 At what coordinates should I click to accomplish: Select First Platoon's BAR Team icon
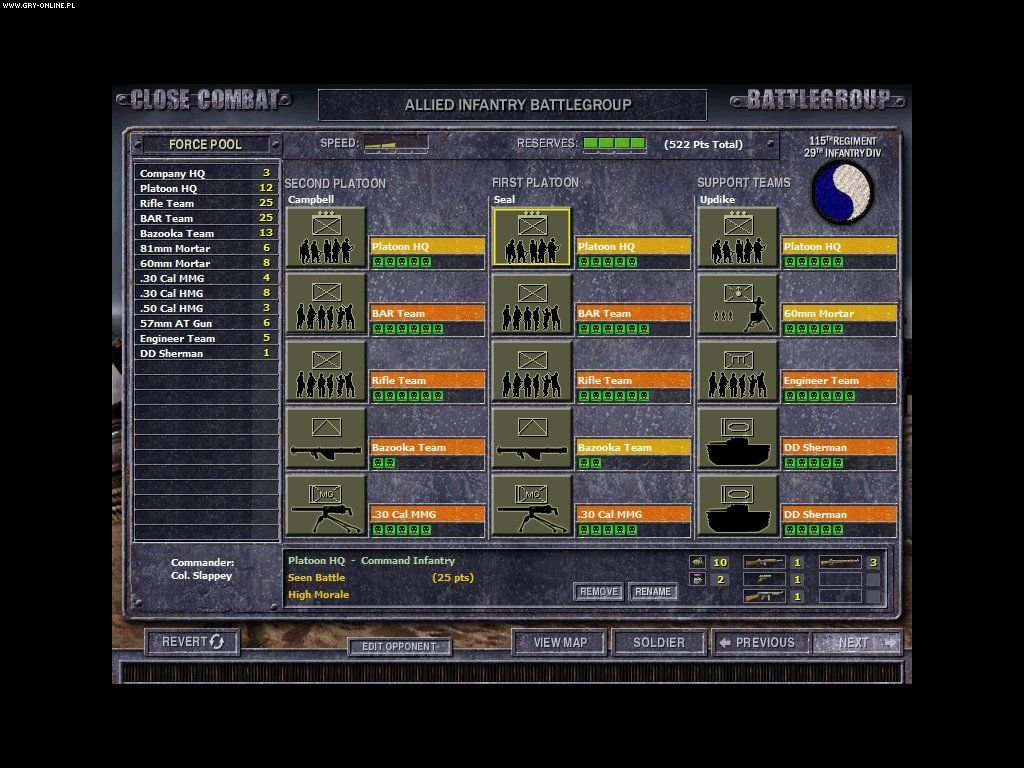[x=532, y=305]
